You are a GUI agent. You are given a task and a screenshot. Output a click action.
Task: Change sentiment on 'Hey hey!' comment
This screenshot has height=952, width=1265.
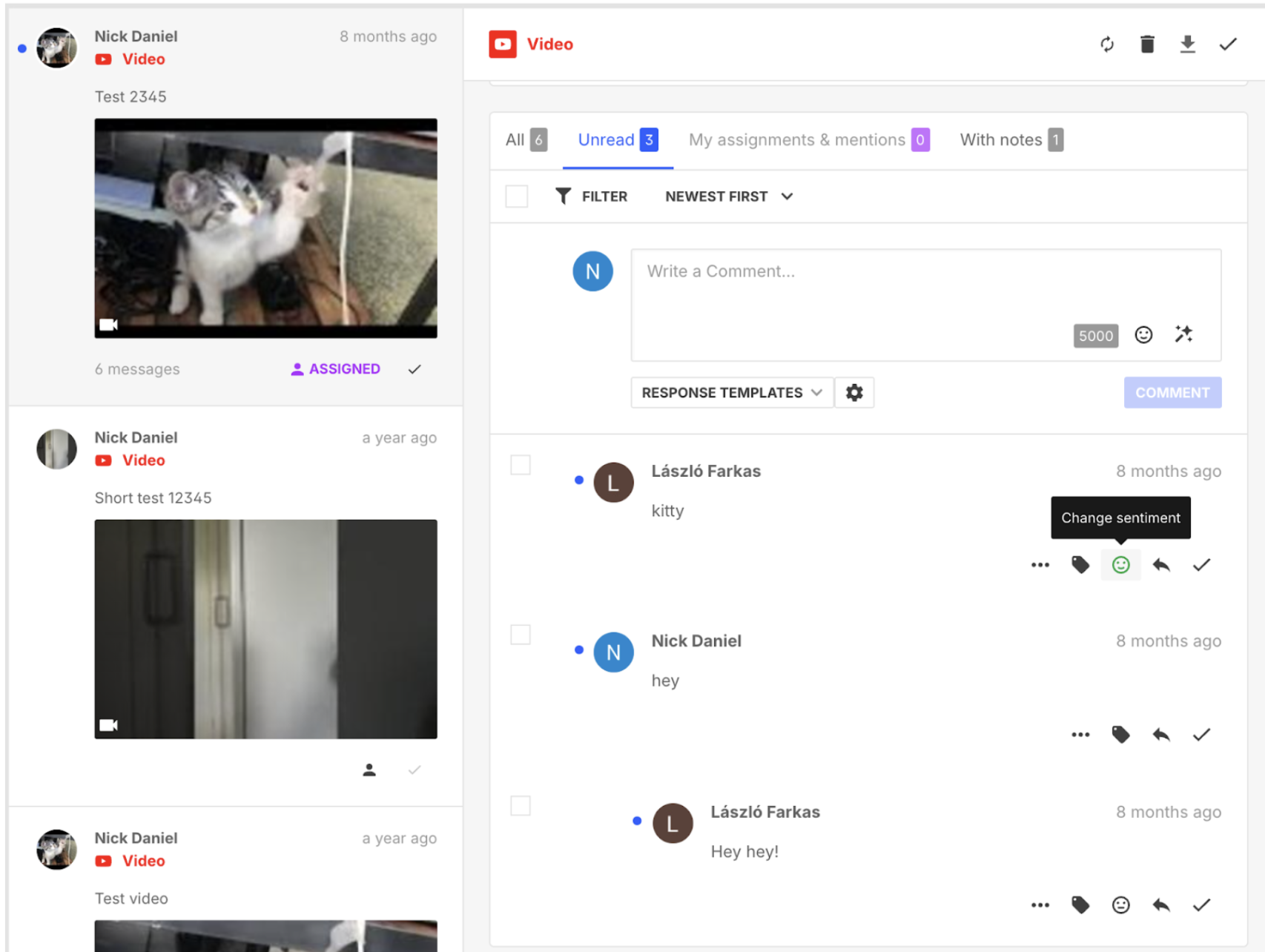point(1120,905)
